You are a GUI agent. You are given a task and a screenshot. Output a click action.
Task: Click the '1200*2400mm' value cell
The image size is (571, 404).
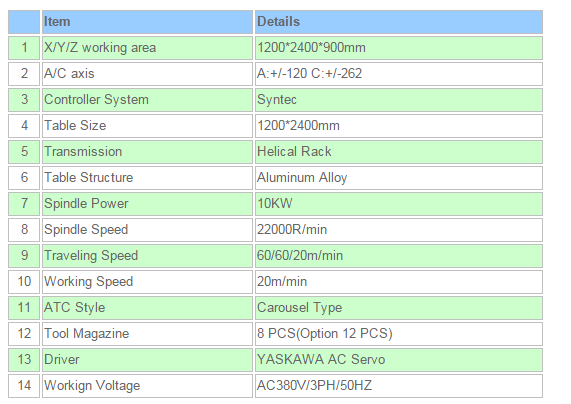(x=399, y=126)
